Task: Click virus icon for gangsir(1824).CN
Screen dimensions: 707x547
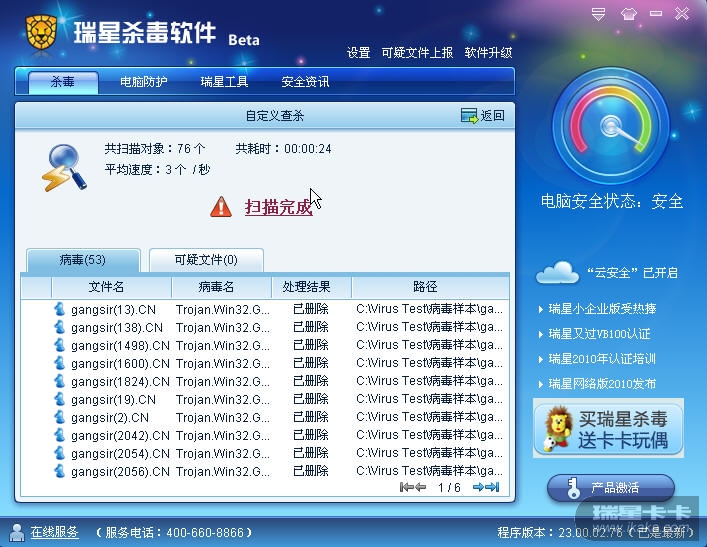Action: coord(60,381)
